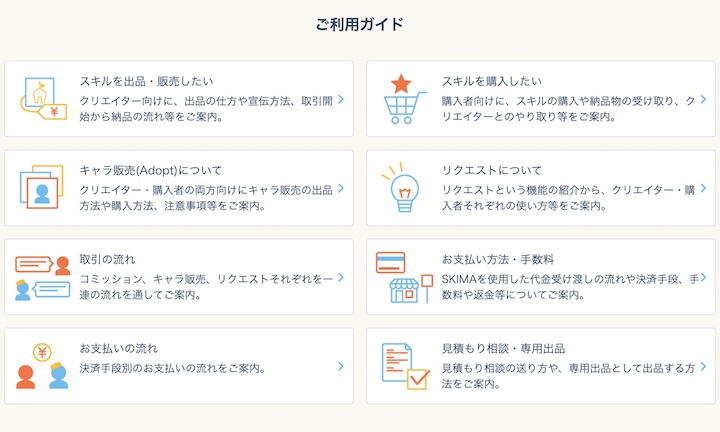Click the credit card and shop icon
This screenshot has height=432, width=720.
pos(405,277)
